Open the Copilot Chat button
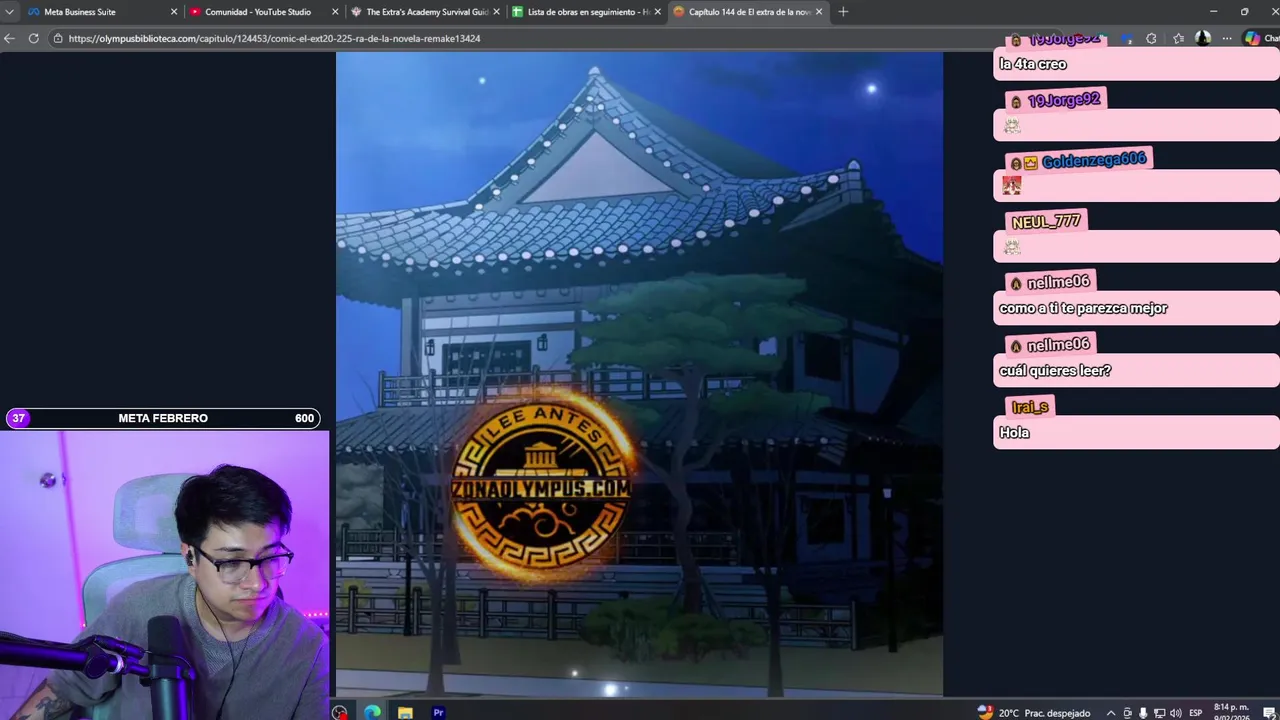 [x=1260, y=38]
